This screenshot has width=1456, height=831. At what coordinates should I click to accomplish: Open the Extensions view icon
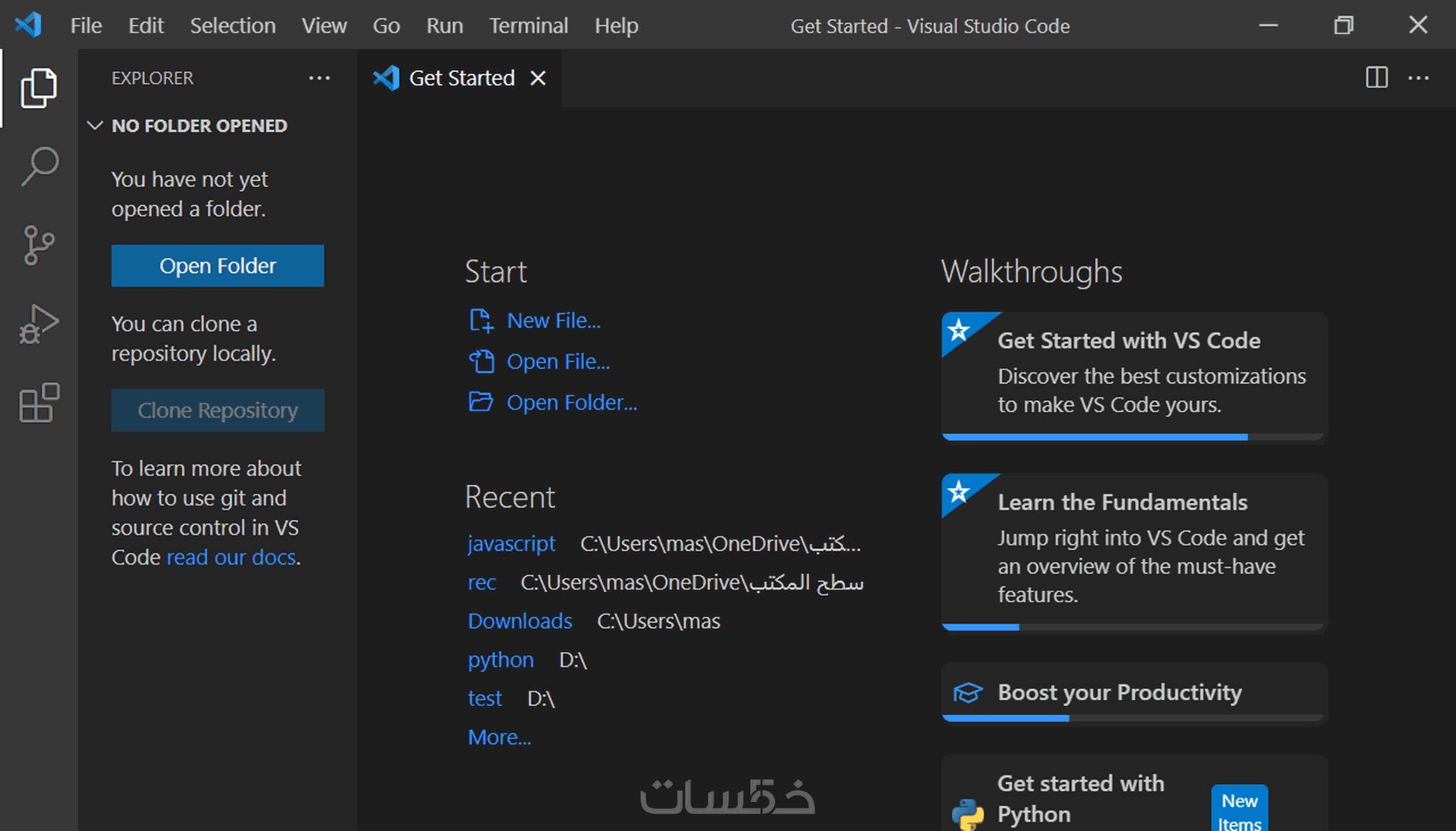[39, 403]
